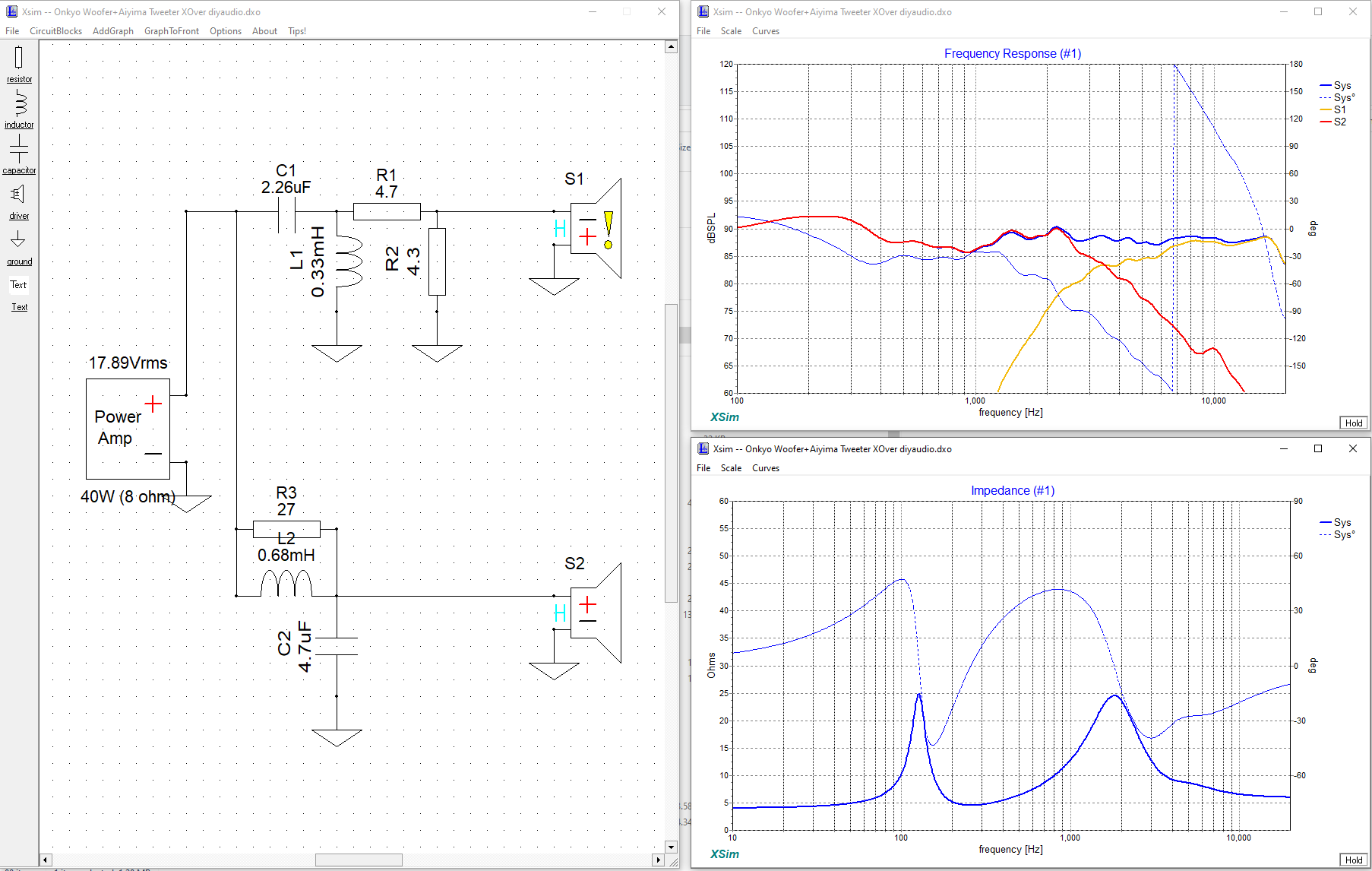
Task: Open the AddGraph menu
Action: [112, 31]
